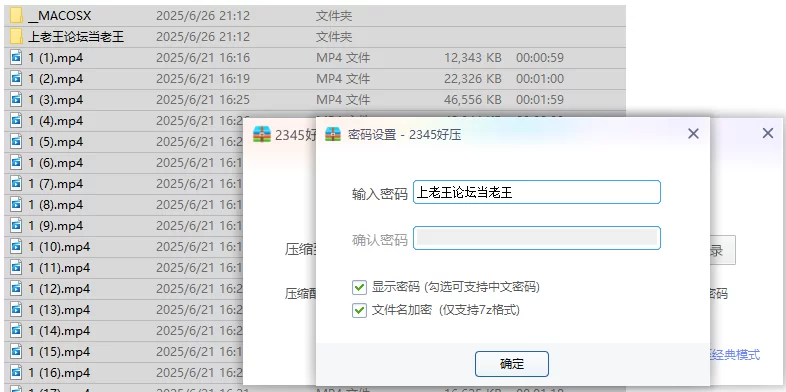Viewport: 786px width, 392px height.
Task: Select file name 1 (15).mp4
Action: pos(59,352)
